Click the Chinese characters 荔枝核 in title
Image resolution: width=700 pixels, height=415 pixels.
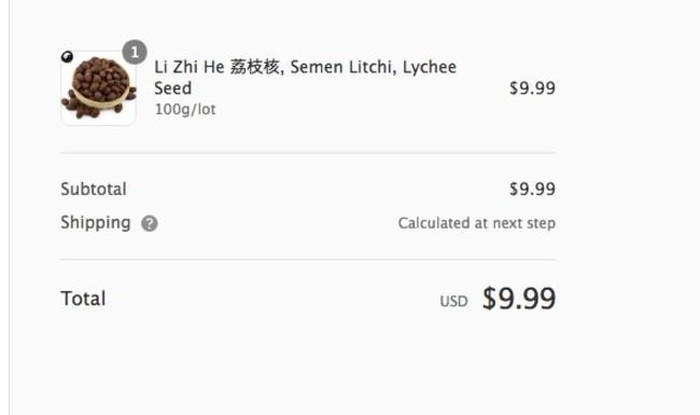click(255, 67)
